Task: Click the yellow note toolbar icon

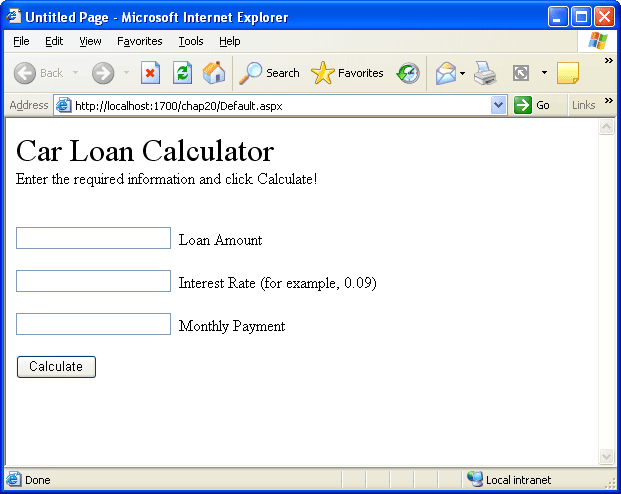Action: (568, 73)
